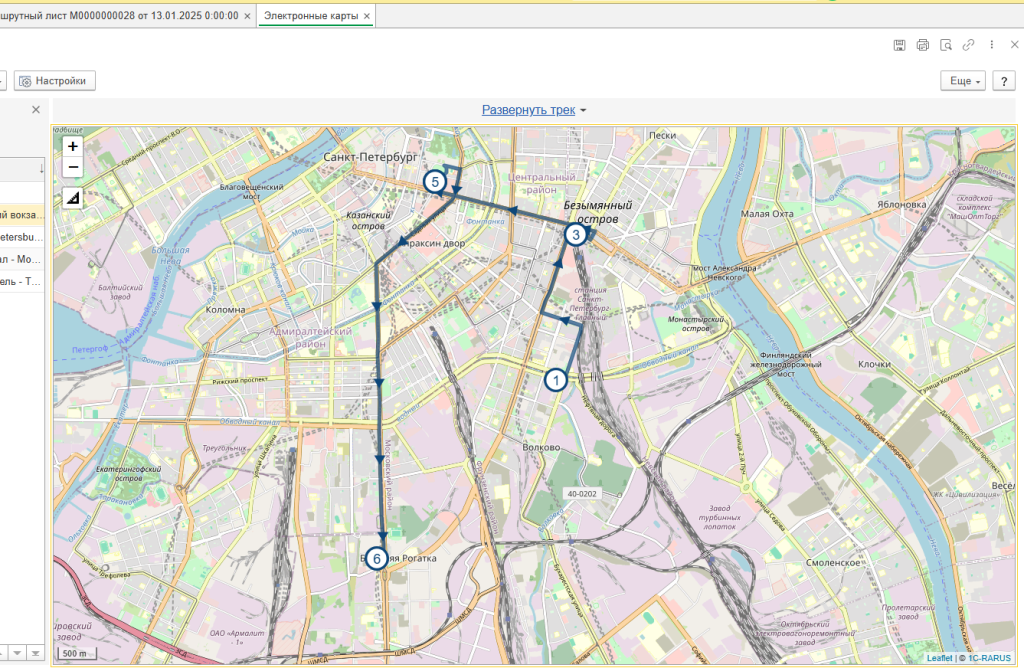This screenshot has height=668, width=1024.
Task: Close the left side panel
Action: pyautogui.click(x=36, y=110)
